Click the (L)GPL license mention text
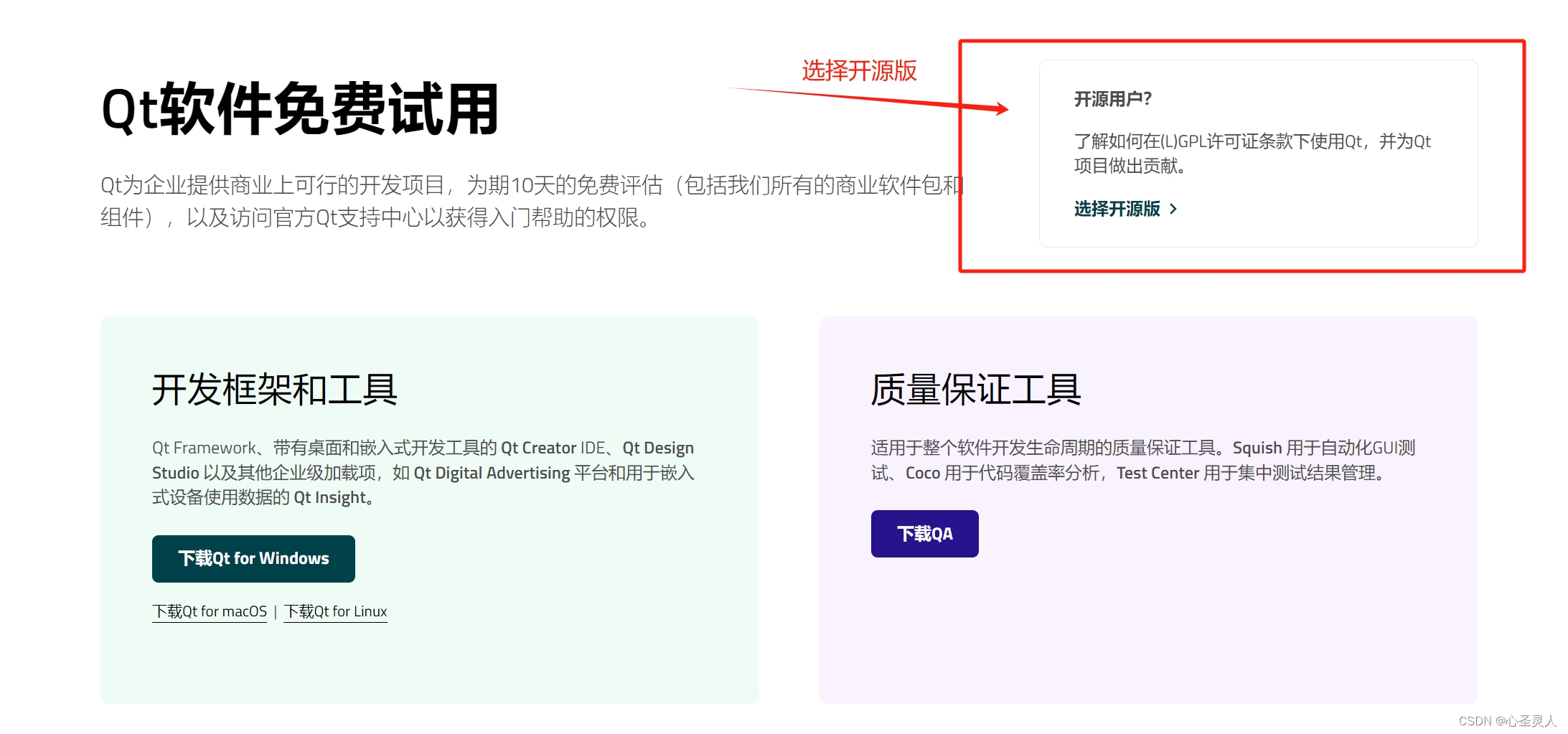Screen dimensions: 1568x734 tap(1185, 142)
